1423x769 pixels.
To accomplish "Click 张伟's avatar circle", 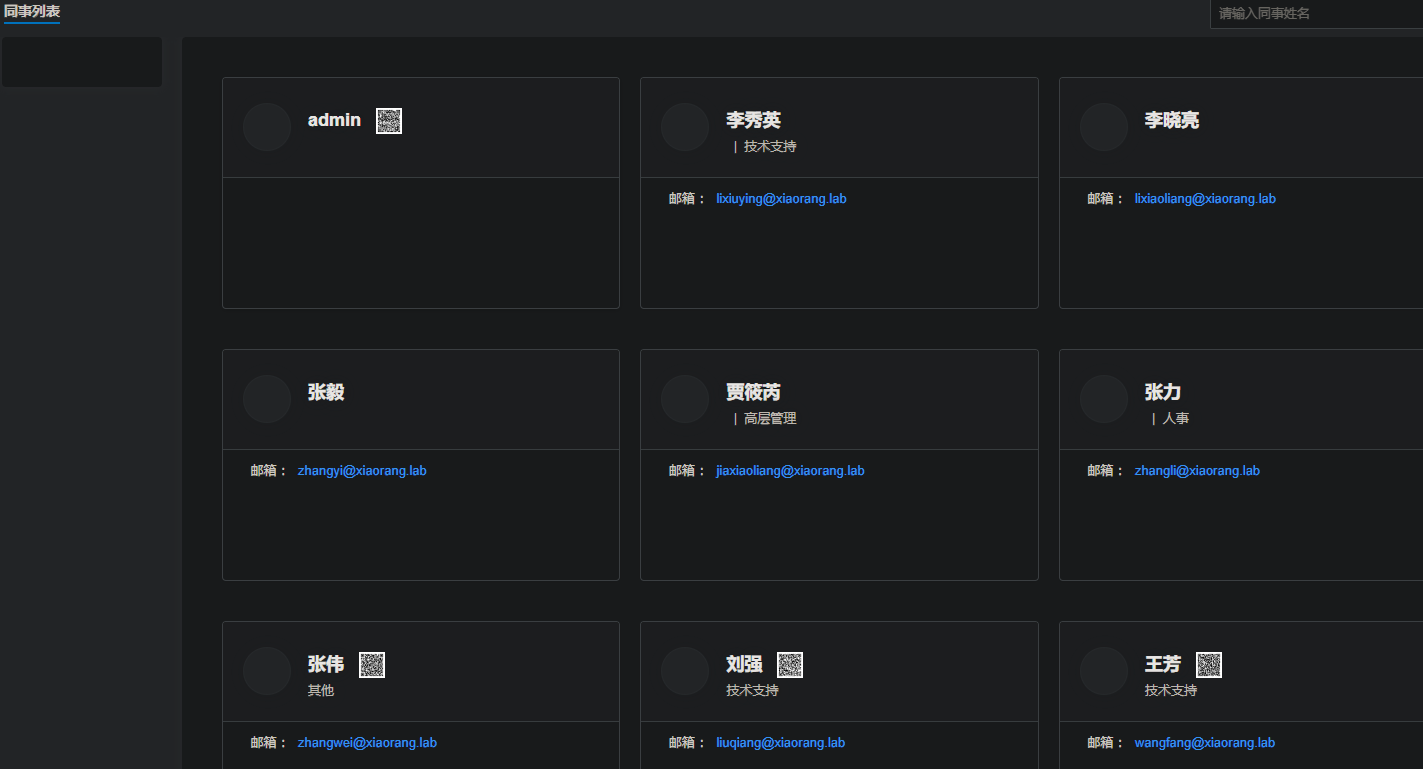I will coord(267,671).
